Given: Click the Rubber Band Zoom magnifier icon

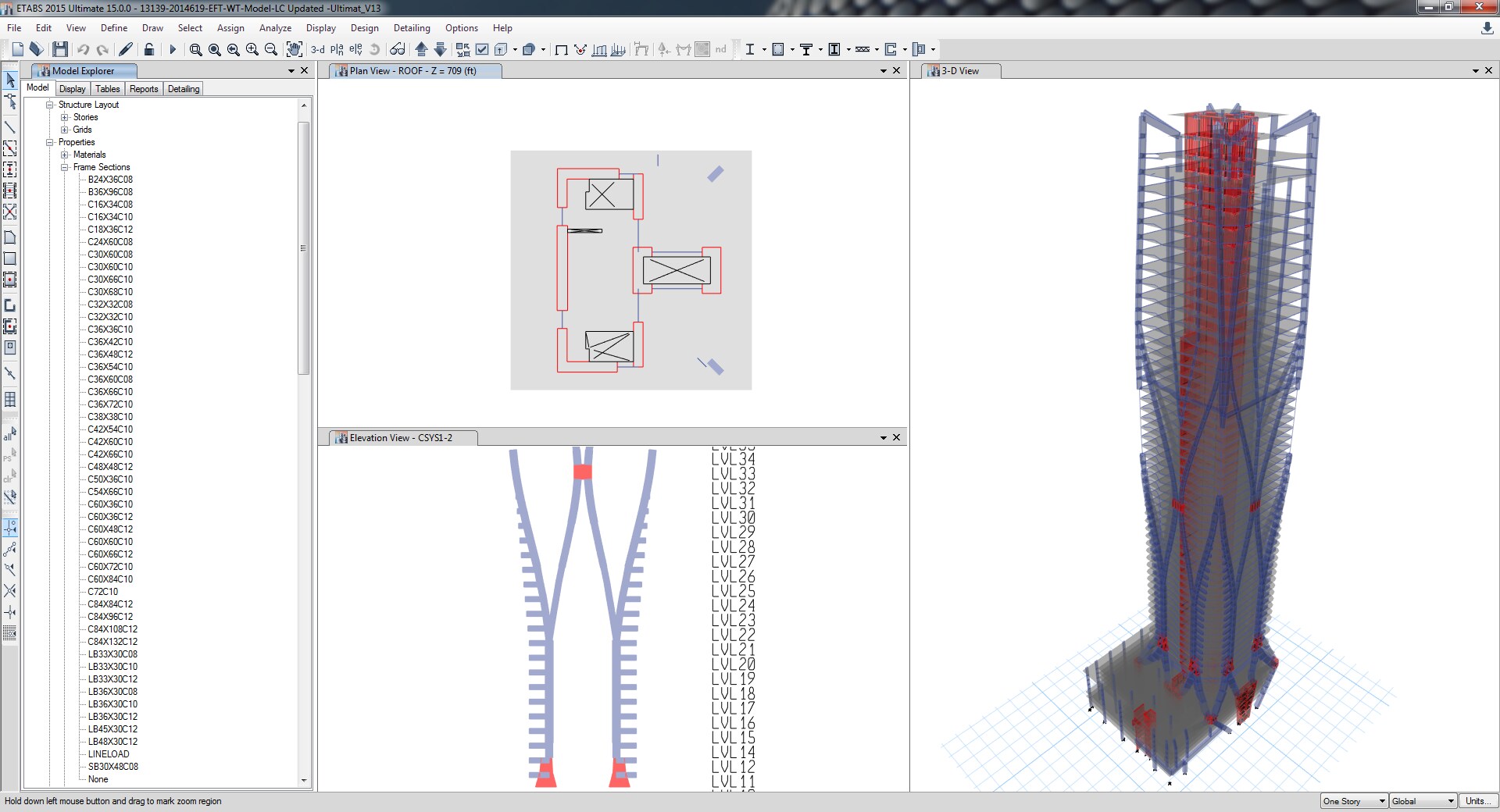Looking at the screenshot, I should 195,49.
